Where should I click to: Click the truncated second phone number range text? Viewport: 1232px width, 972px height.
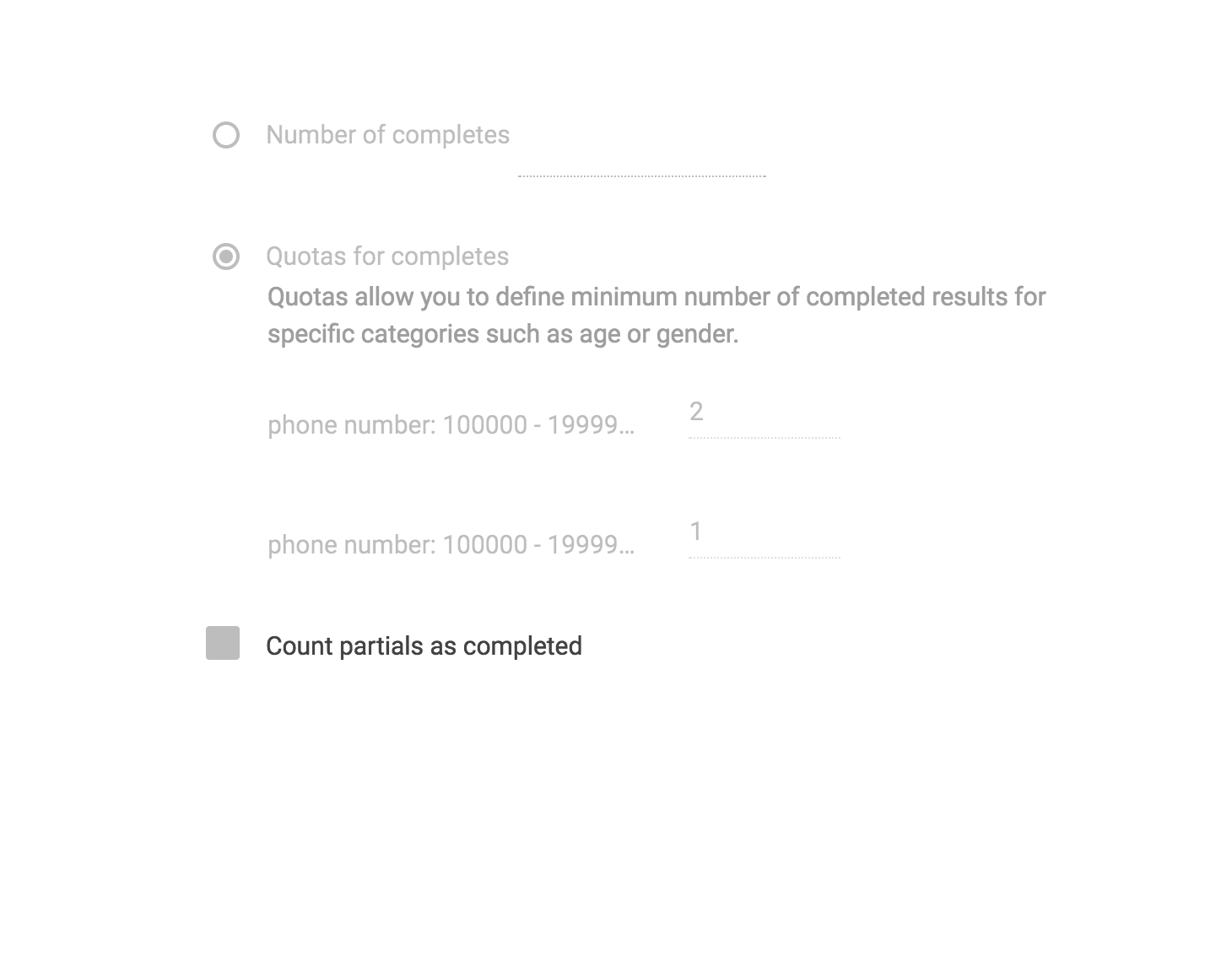point(453,545)
